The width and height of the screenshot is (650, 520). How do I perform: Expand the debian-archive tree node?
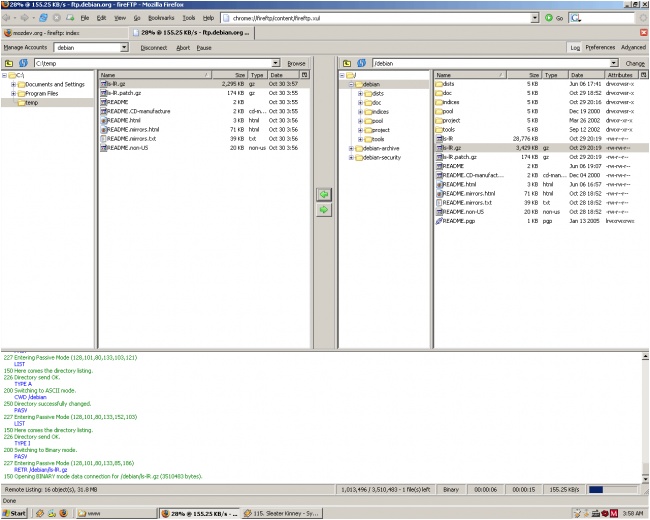pos(351,148)
